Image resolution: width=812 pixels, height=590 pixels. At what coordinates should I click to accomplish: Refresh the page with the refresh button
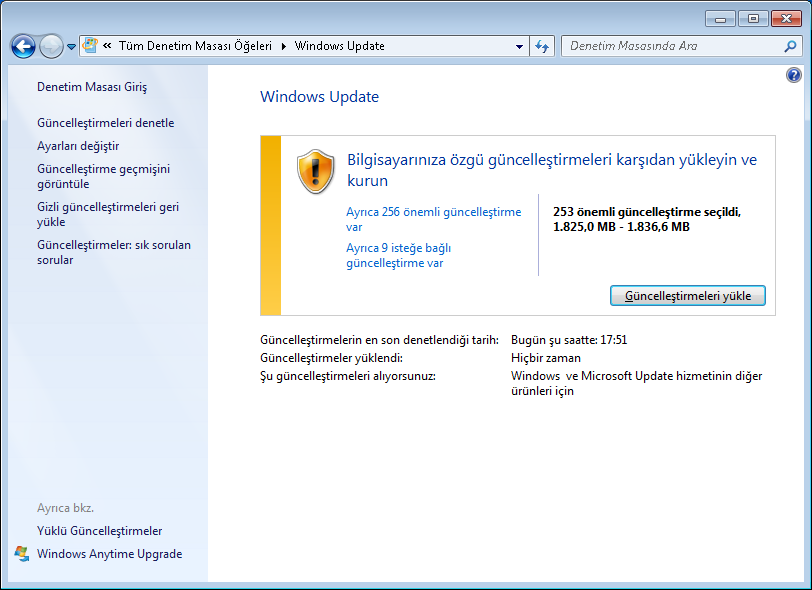click(x=542, y=46)
